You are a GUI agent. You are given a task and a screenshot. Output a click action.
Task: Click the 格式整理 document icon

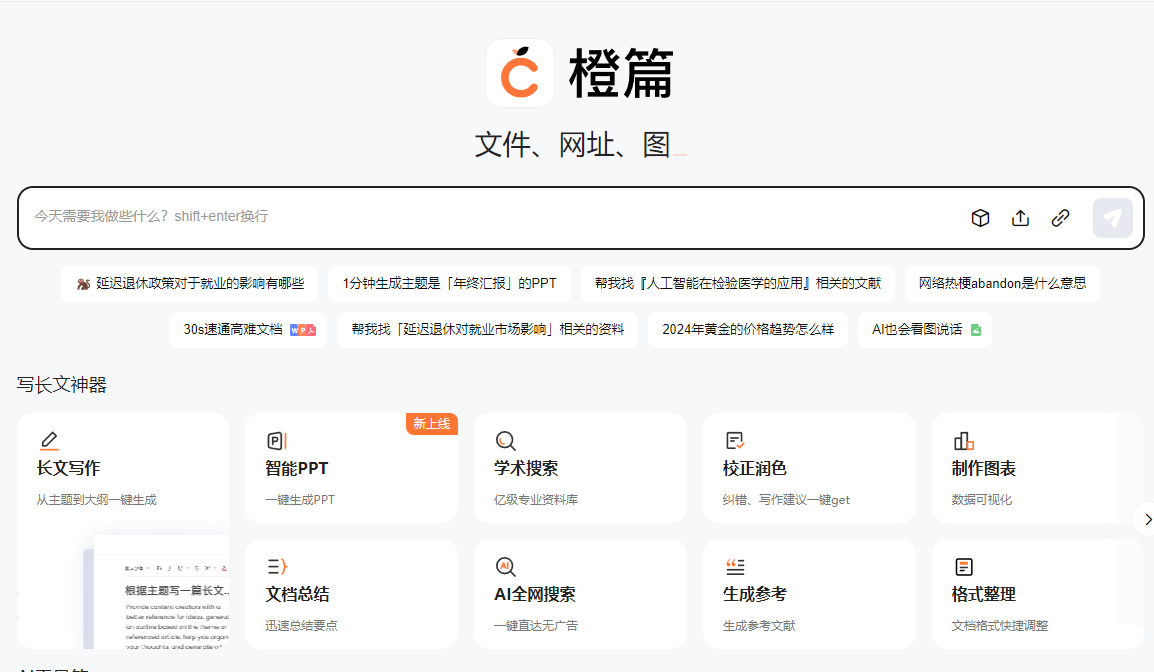pyautogui.click(x=964, y=566)
